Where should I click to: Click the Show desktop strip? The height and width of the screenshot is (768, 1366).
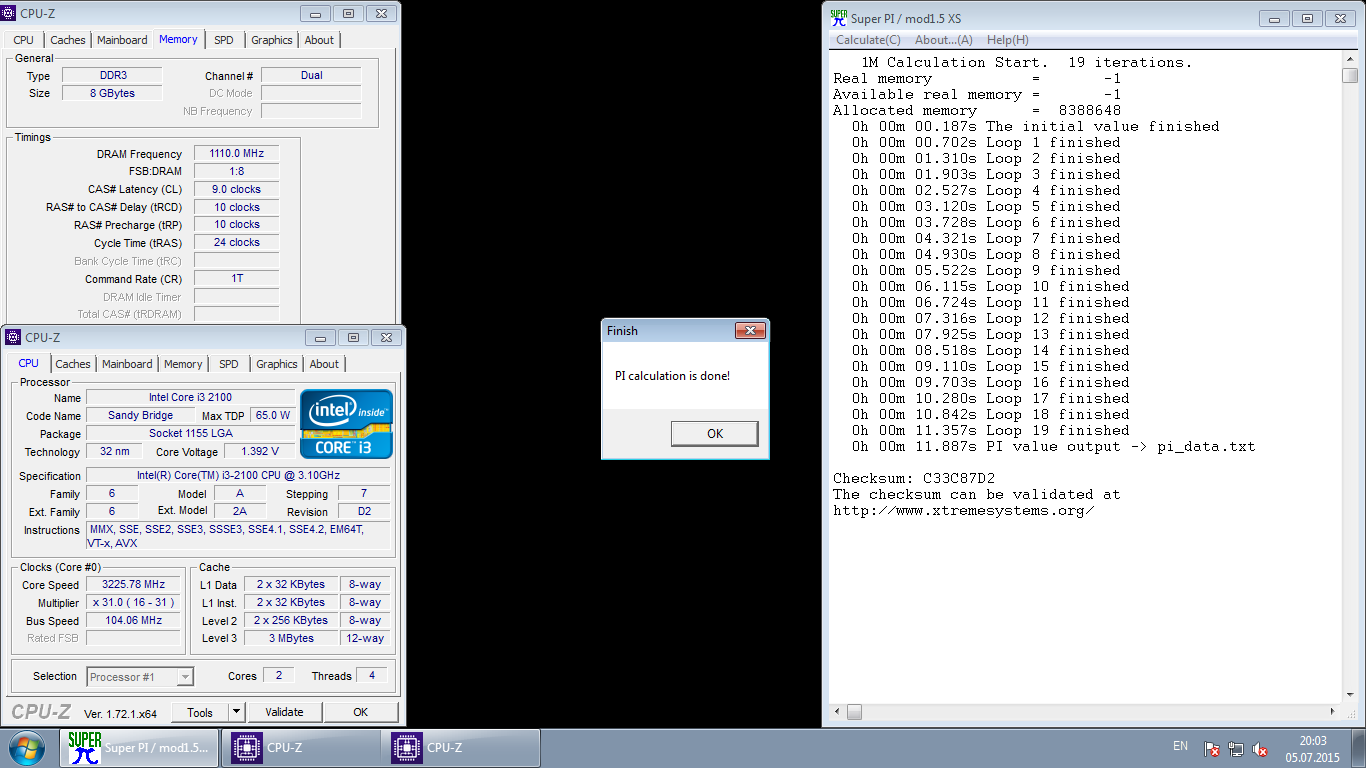(x=1359, y=748)
